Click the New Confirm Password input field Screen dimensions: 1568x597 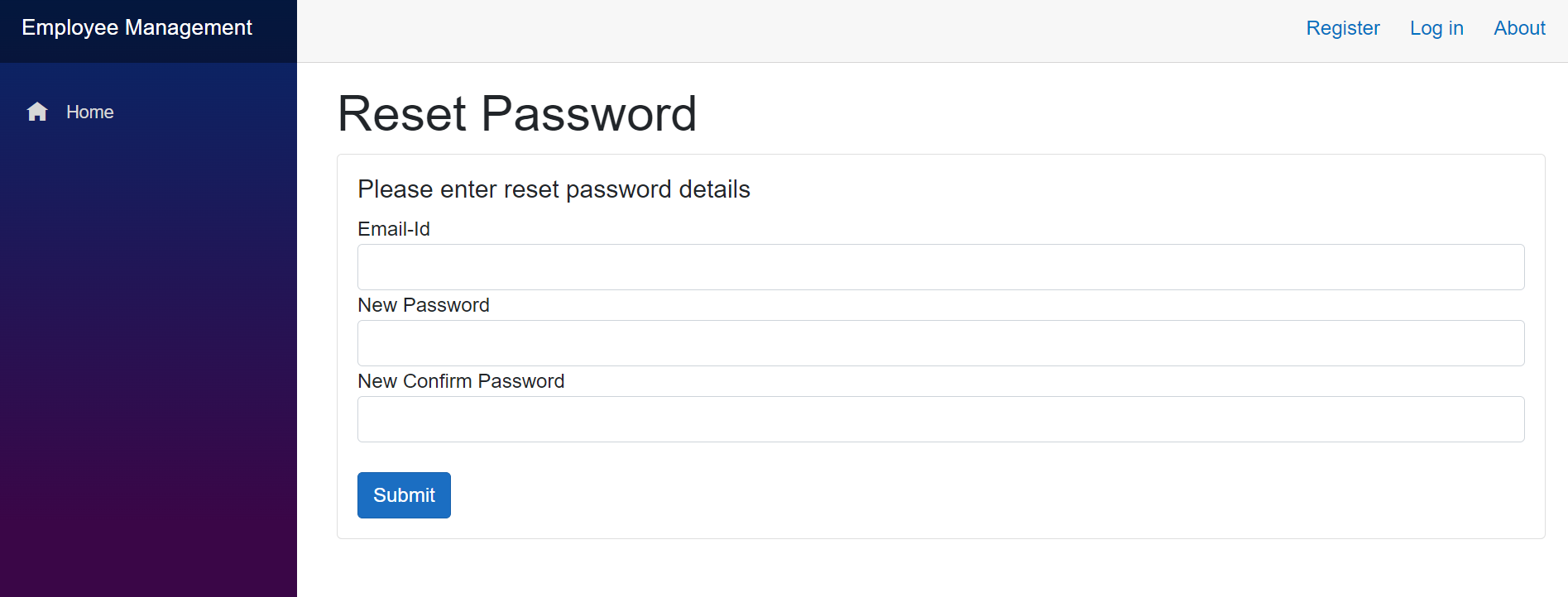point(940,418)
